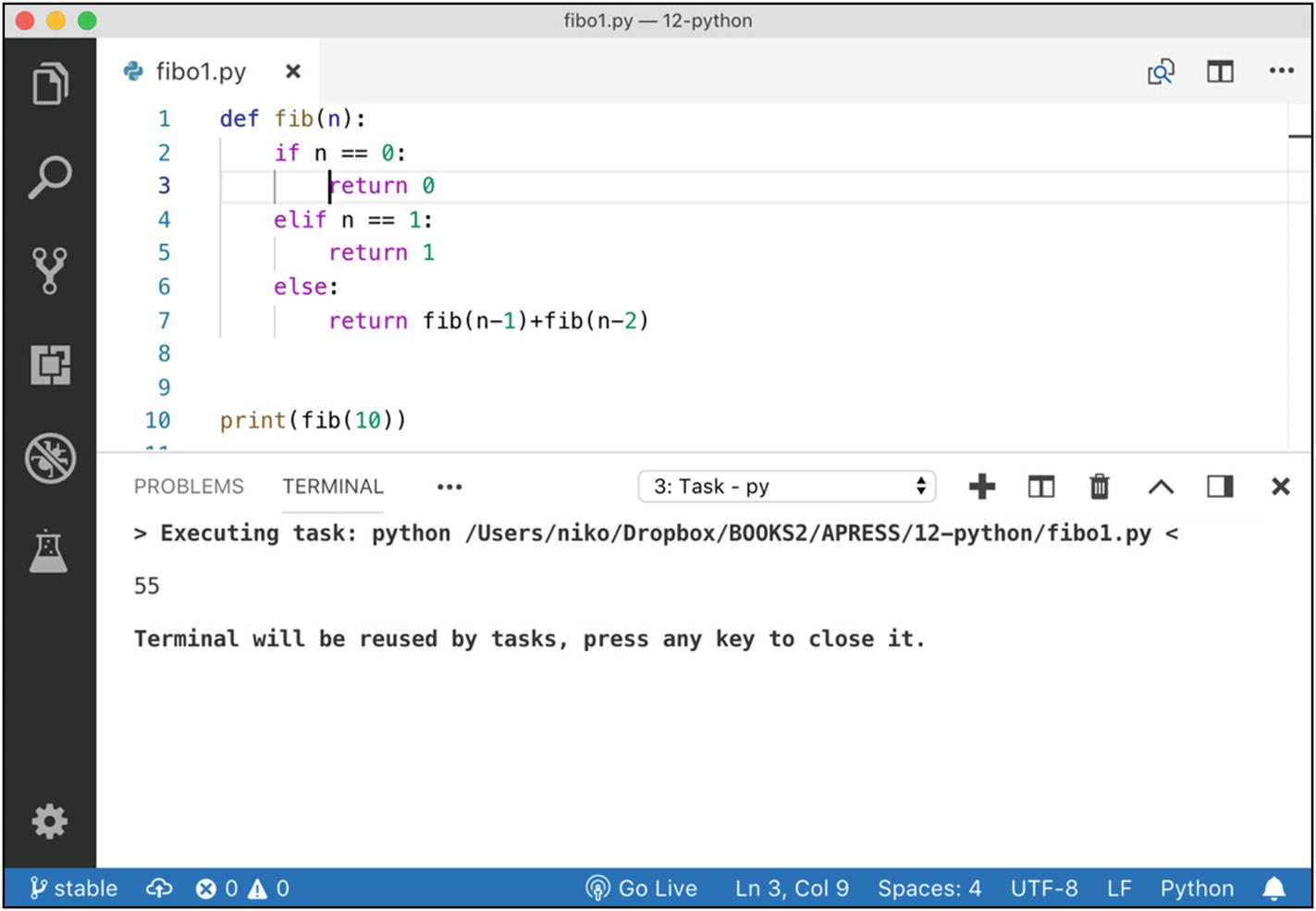This screenshot has height=911, width=1316.
Task: Split the terminal pane
Action: click(x=1041, y=486)
